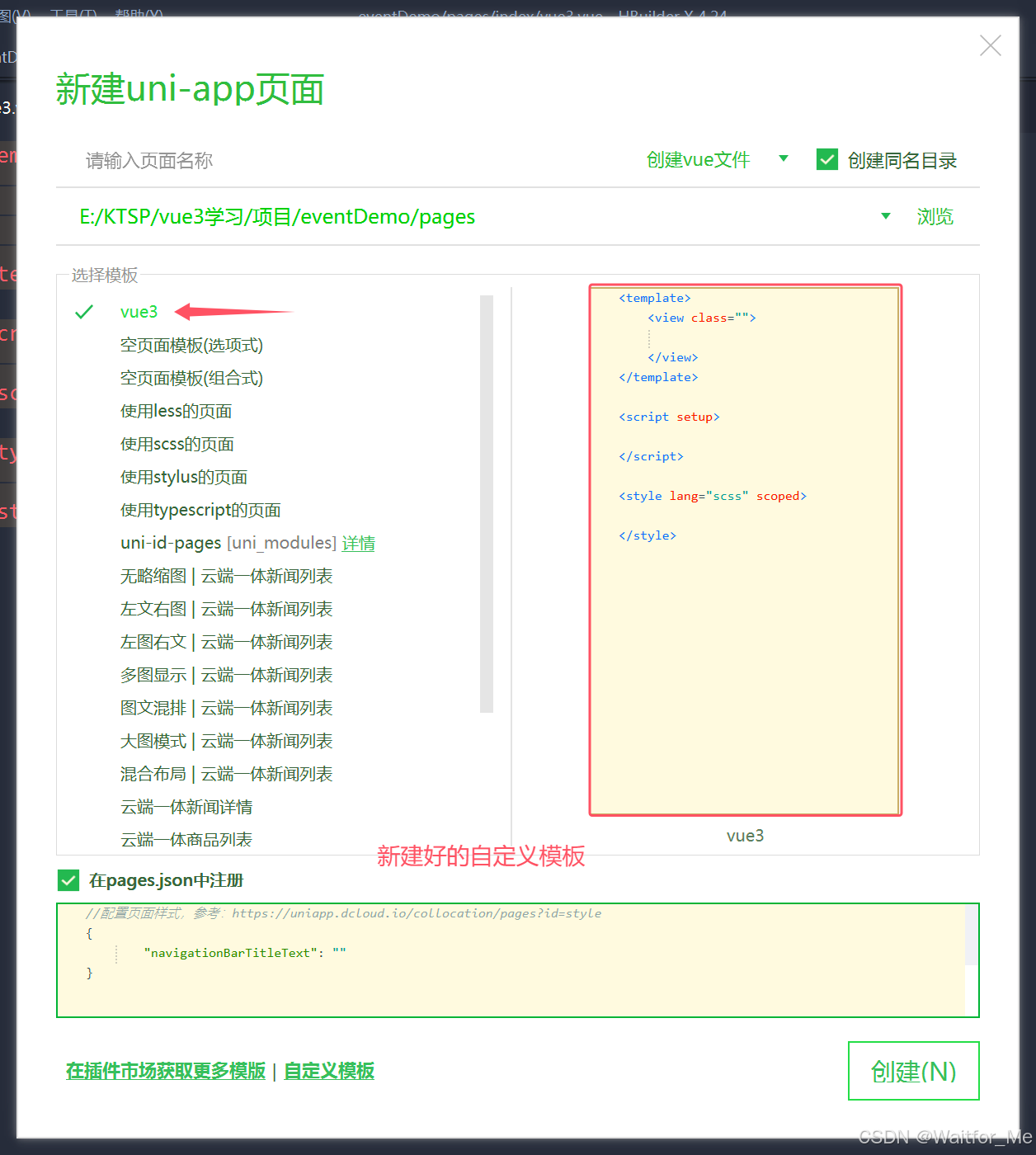
Task: Select 混合布局 | 云端一体新闻列表 template
Action: click(x=226, y=774)
